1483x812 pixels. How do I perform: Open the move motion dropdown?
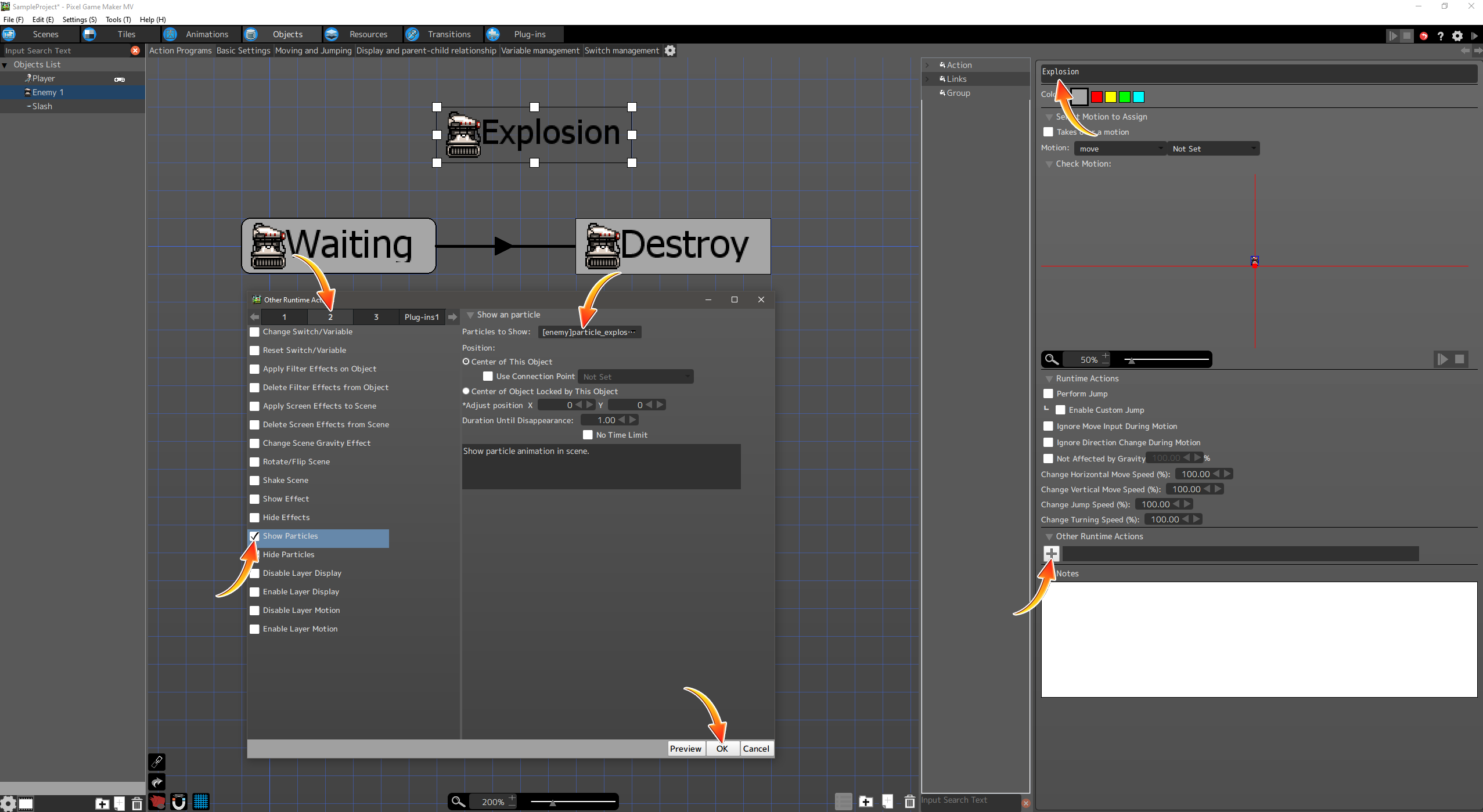tap(1120, 149)
